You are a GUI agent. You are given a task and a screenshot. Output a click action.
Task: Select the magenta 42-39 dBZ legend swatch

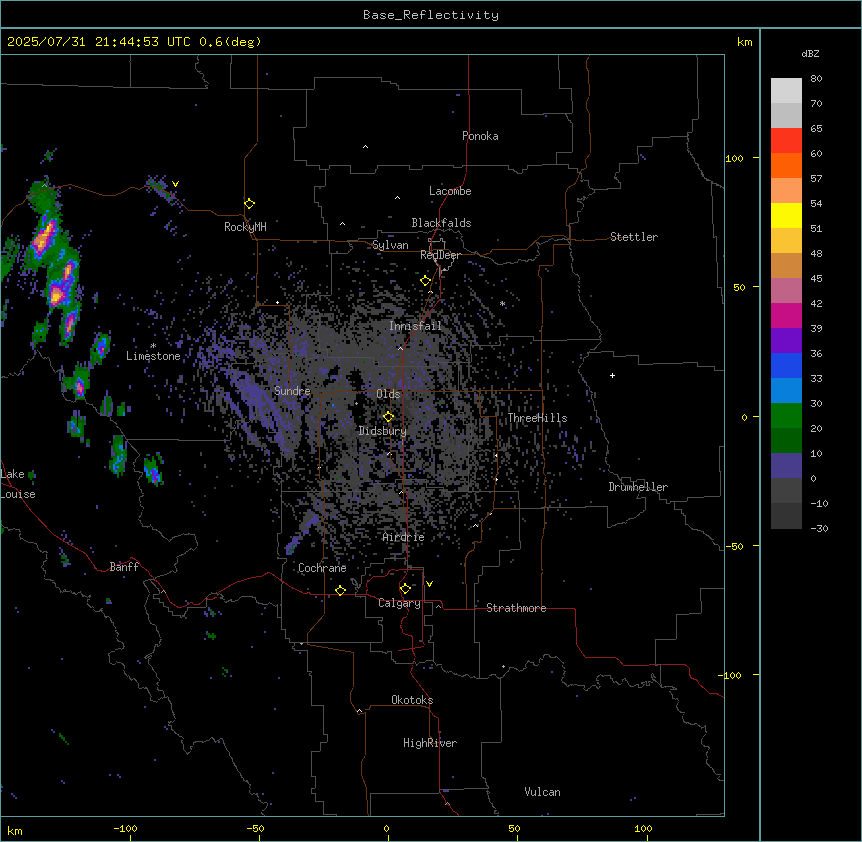coord(786,315)
